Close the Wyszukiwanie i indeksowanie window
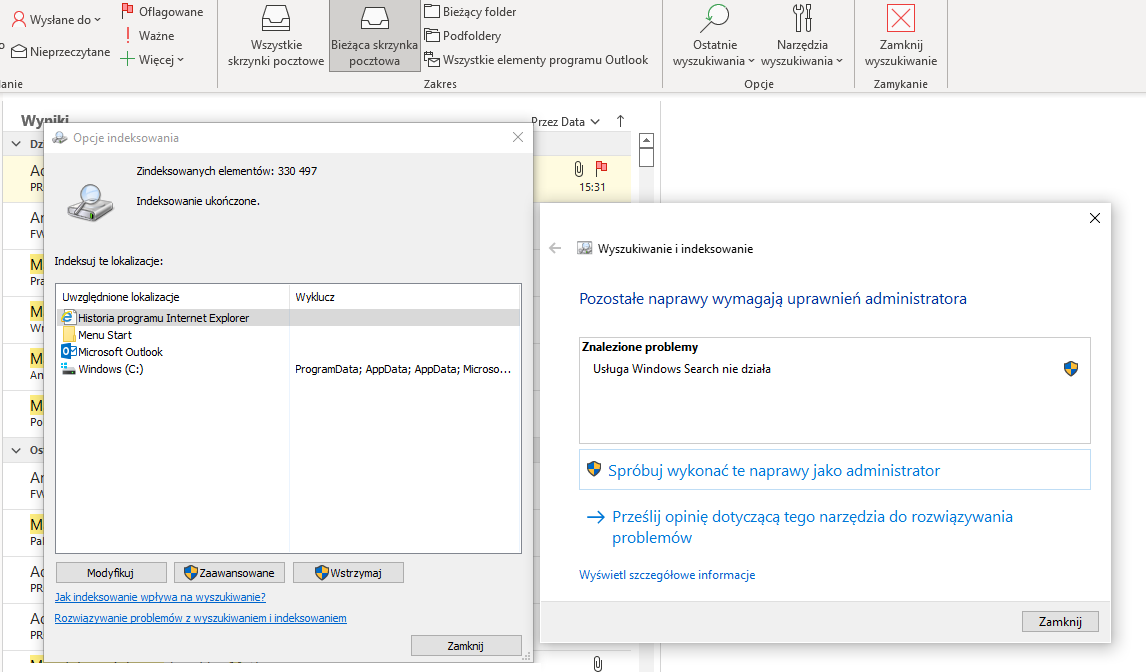Screen dimensions: 1146x672 [1094, 218]
